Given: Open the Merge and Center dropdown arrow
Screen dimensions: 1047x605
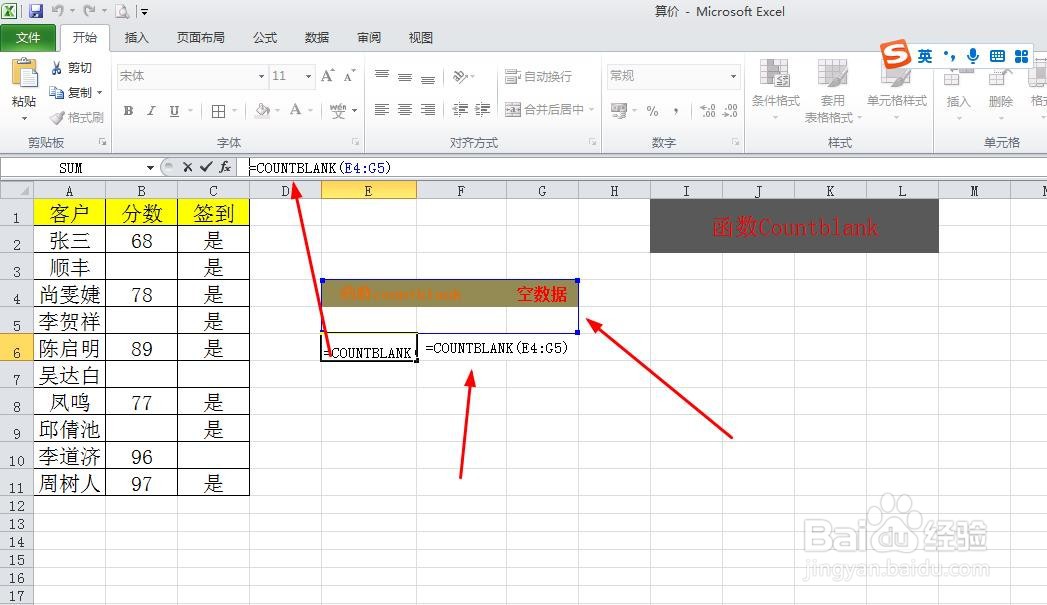Looking at the screenshot, I should (x=592, y=110).
